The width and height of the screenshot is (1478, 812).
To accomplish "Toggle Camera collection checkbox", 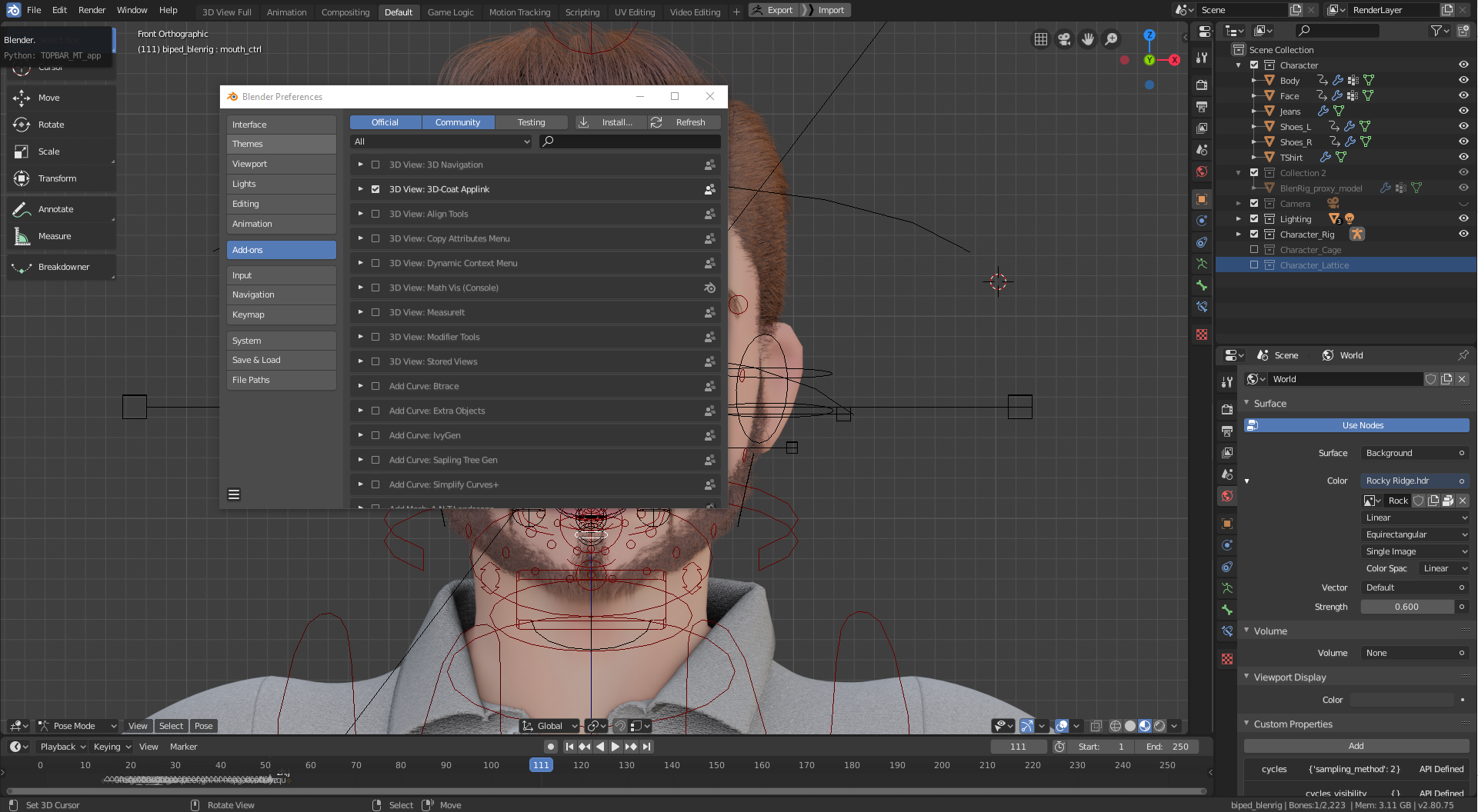I will pyautogui.click(x=1254, y=204).
